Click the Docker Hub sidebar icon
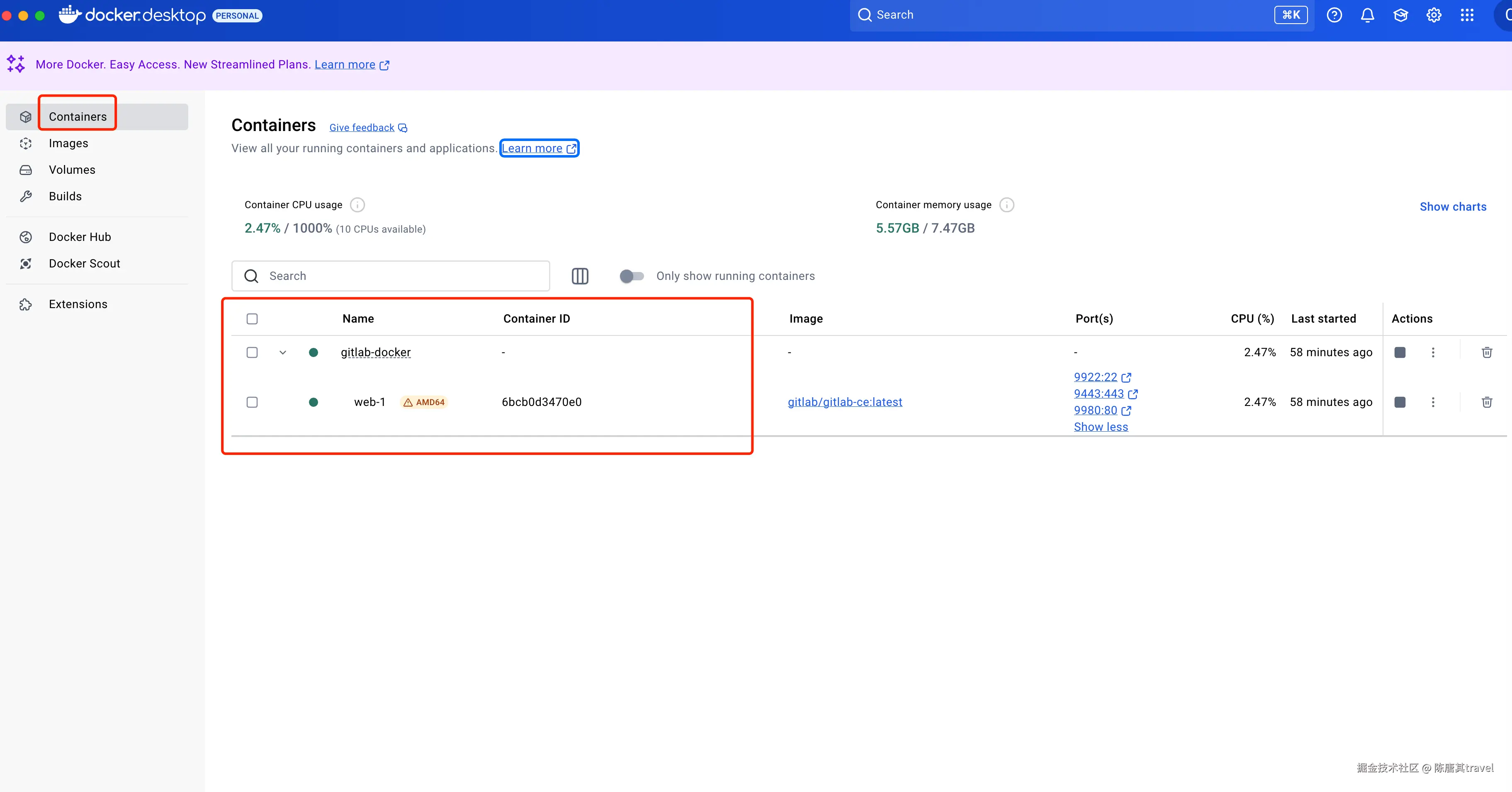 click(x=26, y=237)
